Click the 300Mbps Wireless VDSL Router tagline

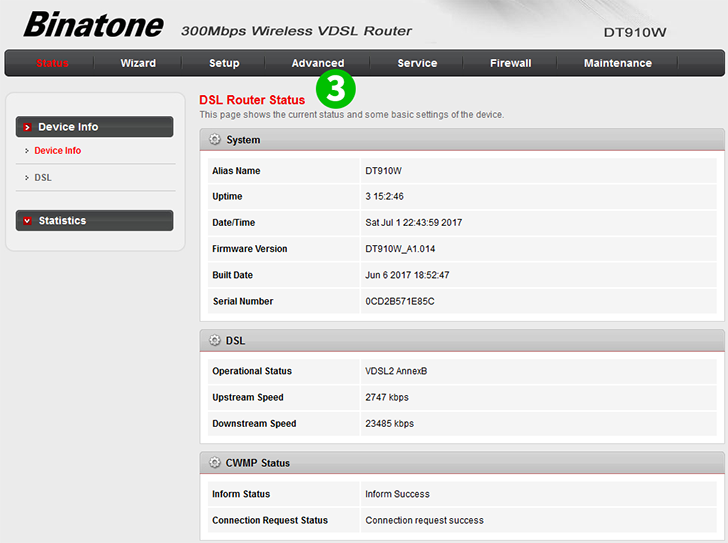point(296,31)
